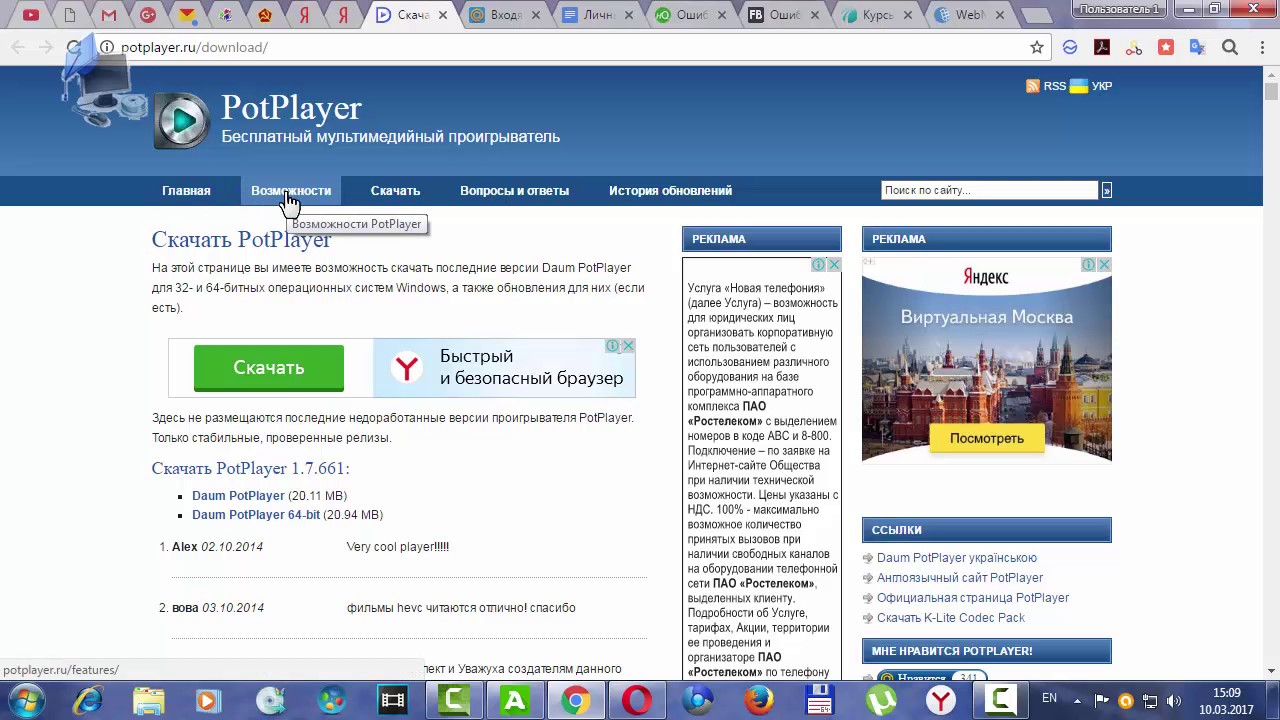Click the RSS feed icon
The height and width of the screenshot is (720, 1280).
click(x=1033, y=86)
